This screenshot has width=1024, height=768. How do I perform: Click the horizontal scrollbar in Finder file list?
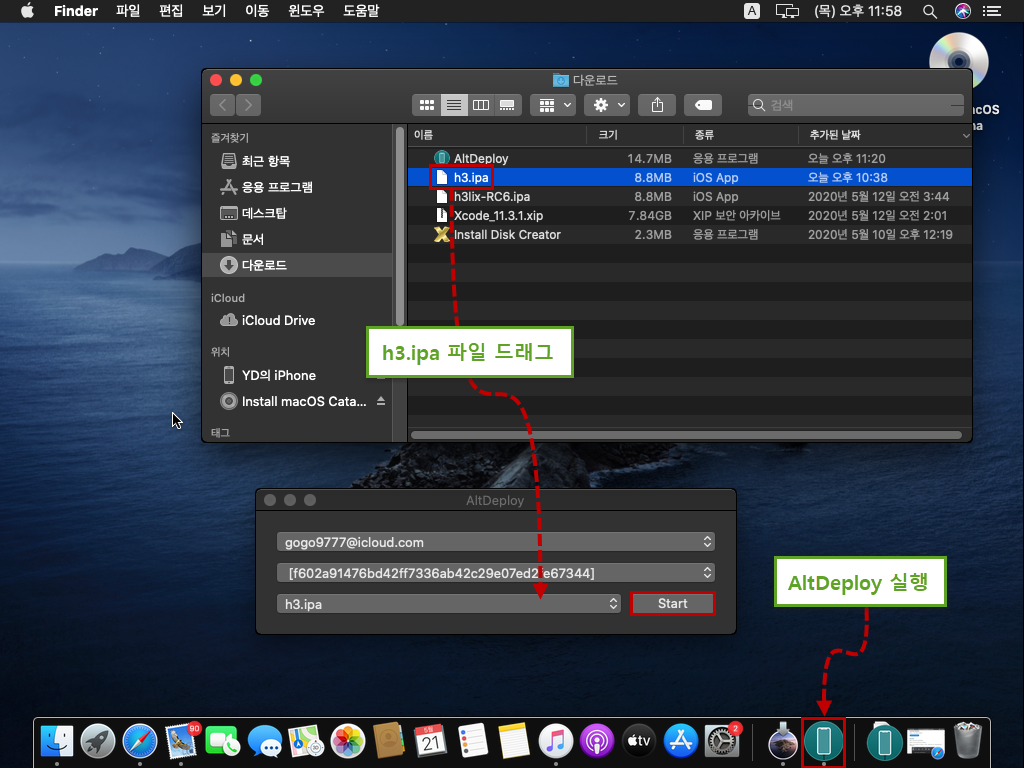(686, 434)
